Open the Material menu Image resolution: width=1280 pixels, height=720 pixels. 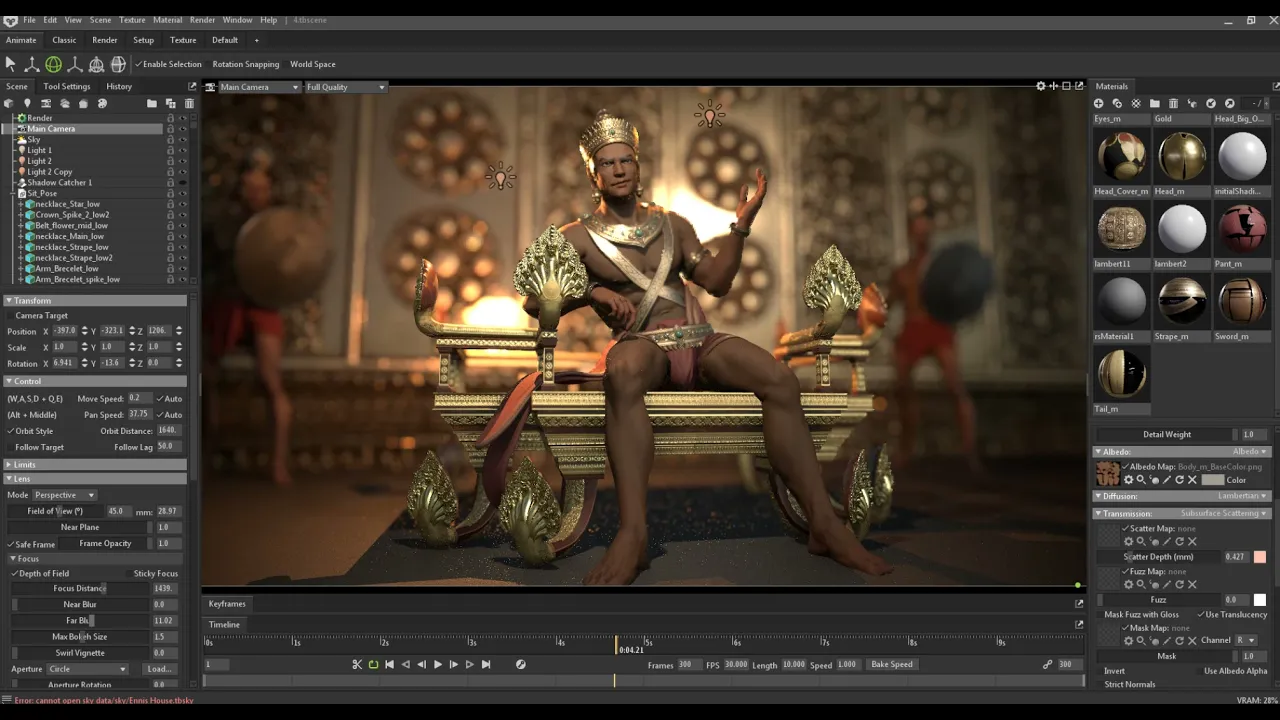pyautogui.click(x=167, y=20)
